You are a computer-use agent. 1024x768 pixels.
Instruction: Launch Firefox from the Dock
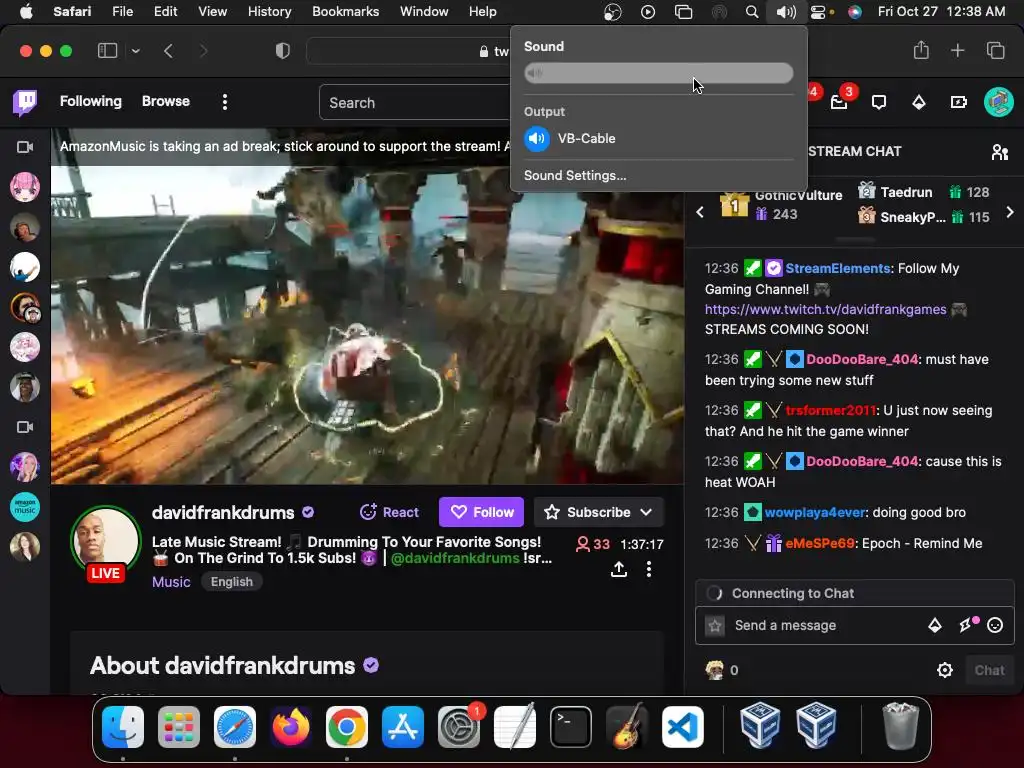(x=291, y=727)
